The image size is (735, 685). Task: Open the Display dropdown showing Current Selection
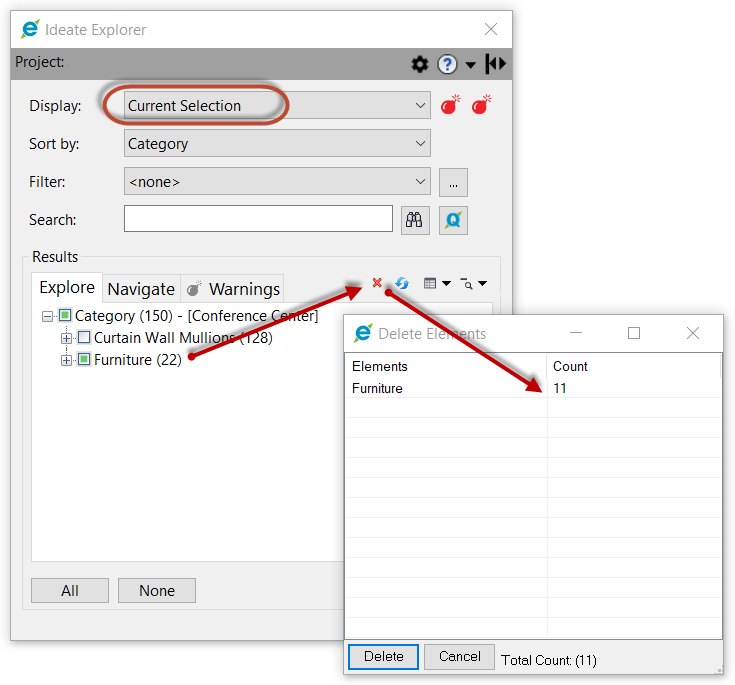tap(277, 105)
